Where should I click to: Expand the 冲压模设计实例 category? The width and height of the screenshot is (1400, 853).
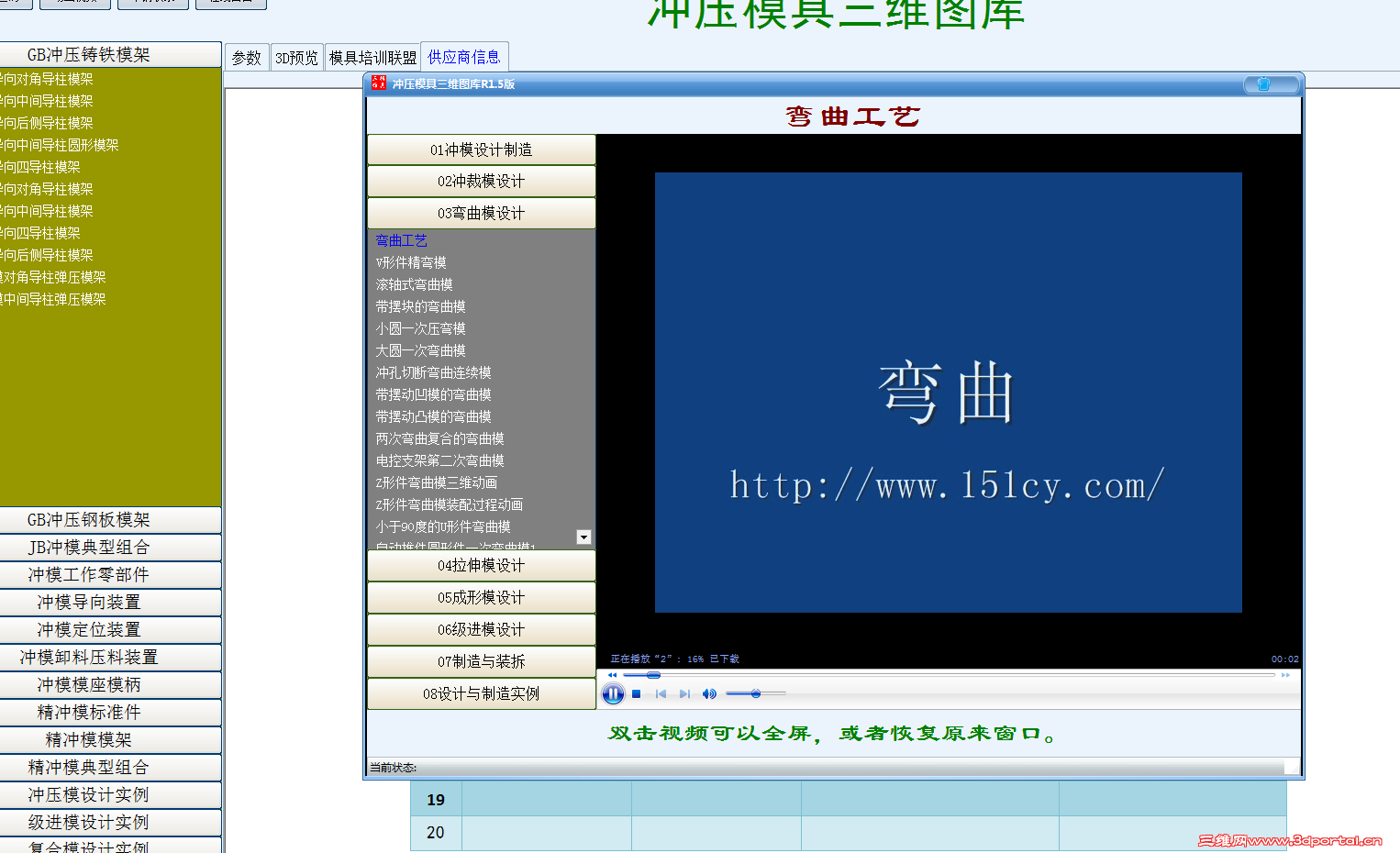(x=110, y=795)
